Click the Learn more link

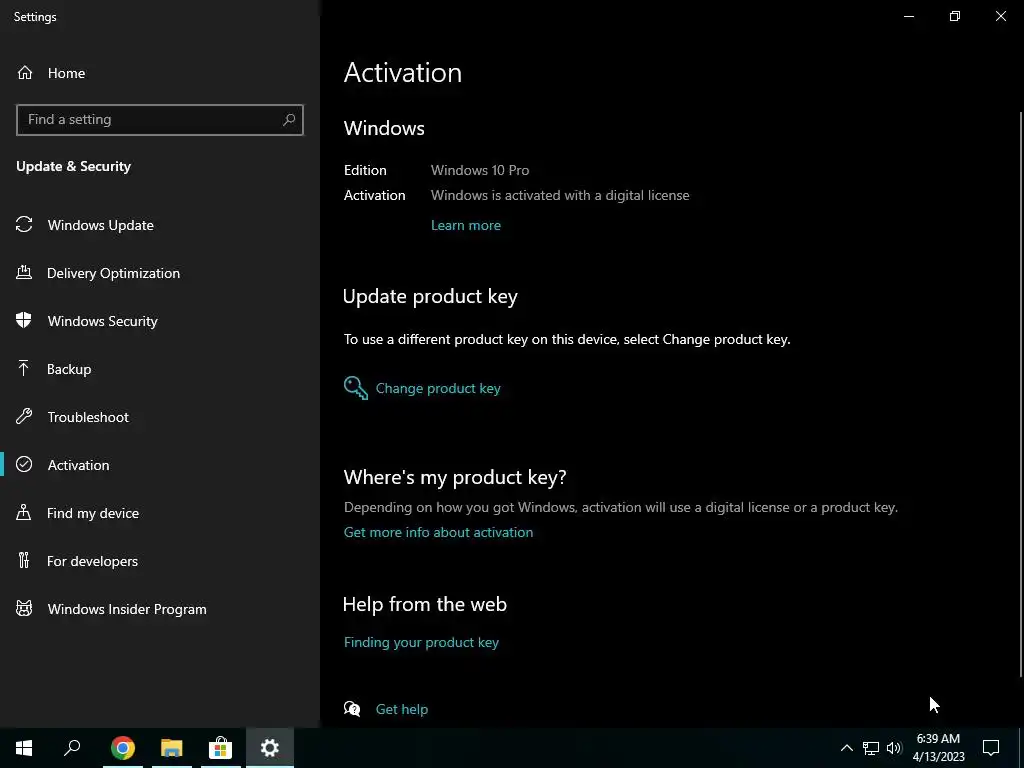click(x=466, y=225)
